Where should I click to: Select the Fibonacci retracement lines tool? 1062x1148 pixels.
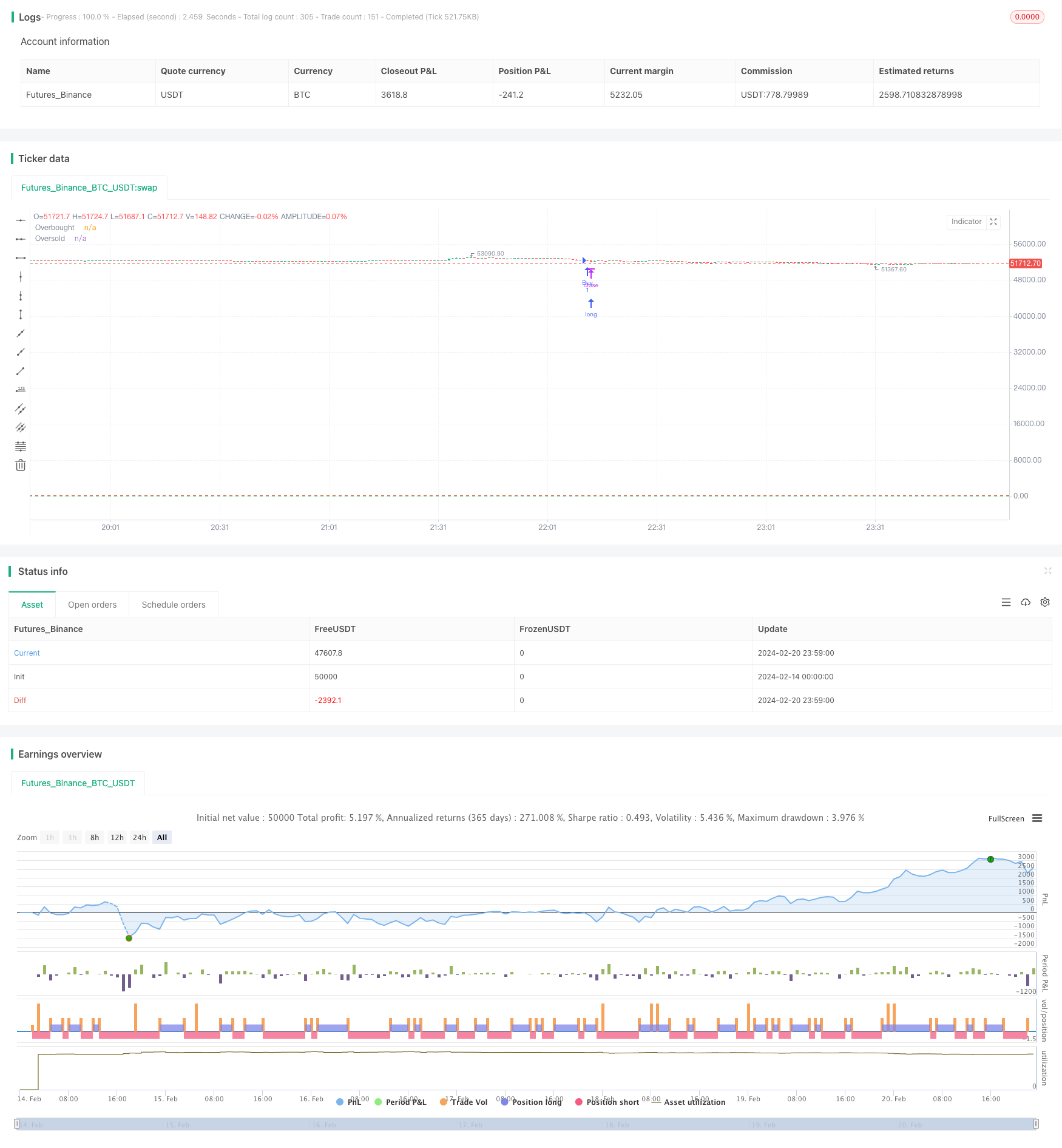point(21,446)
